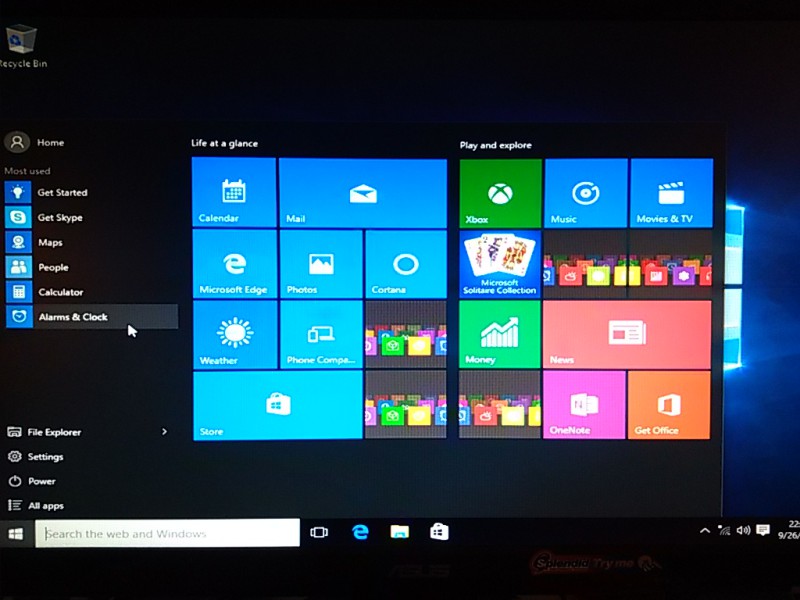Screen dimensions: 800x600
Task: Open the Money tile
Action: [x=499, y=334]
